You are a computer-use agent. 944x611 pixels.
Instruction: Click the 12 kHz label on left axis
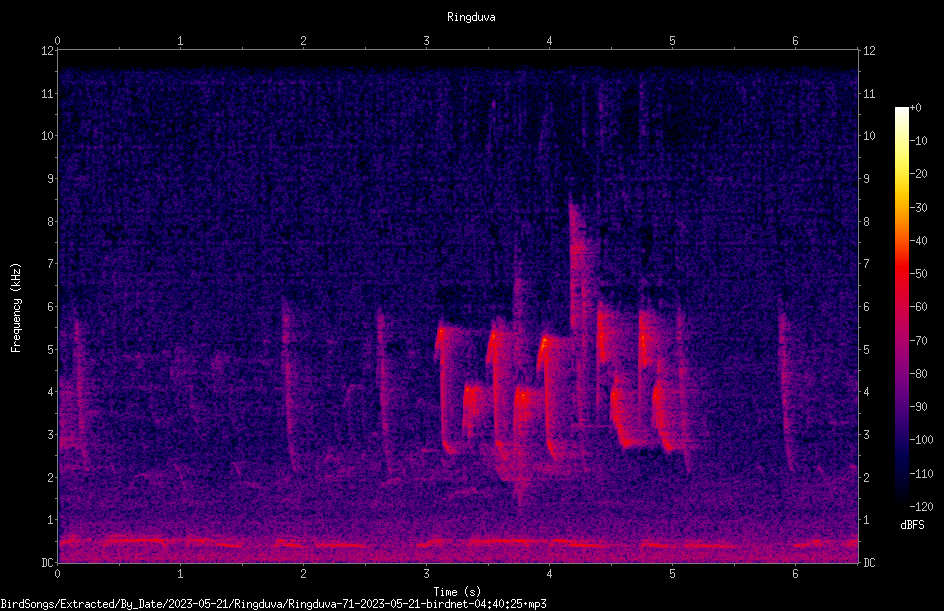(48, 51)
